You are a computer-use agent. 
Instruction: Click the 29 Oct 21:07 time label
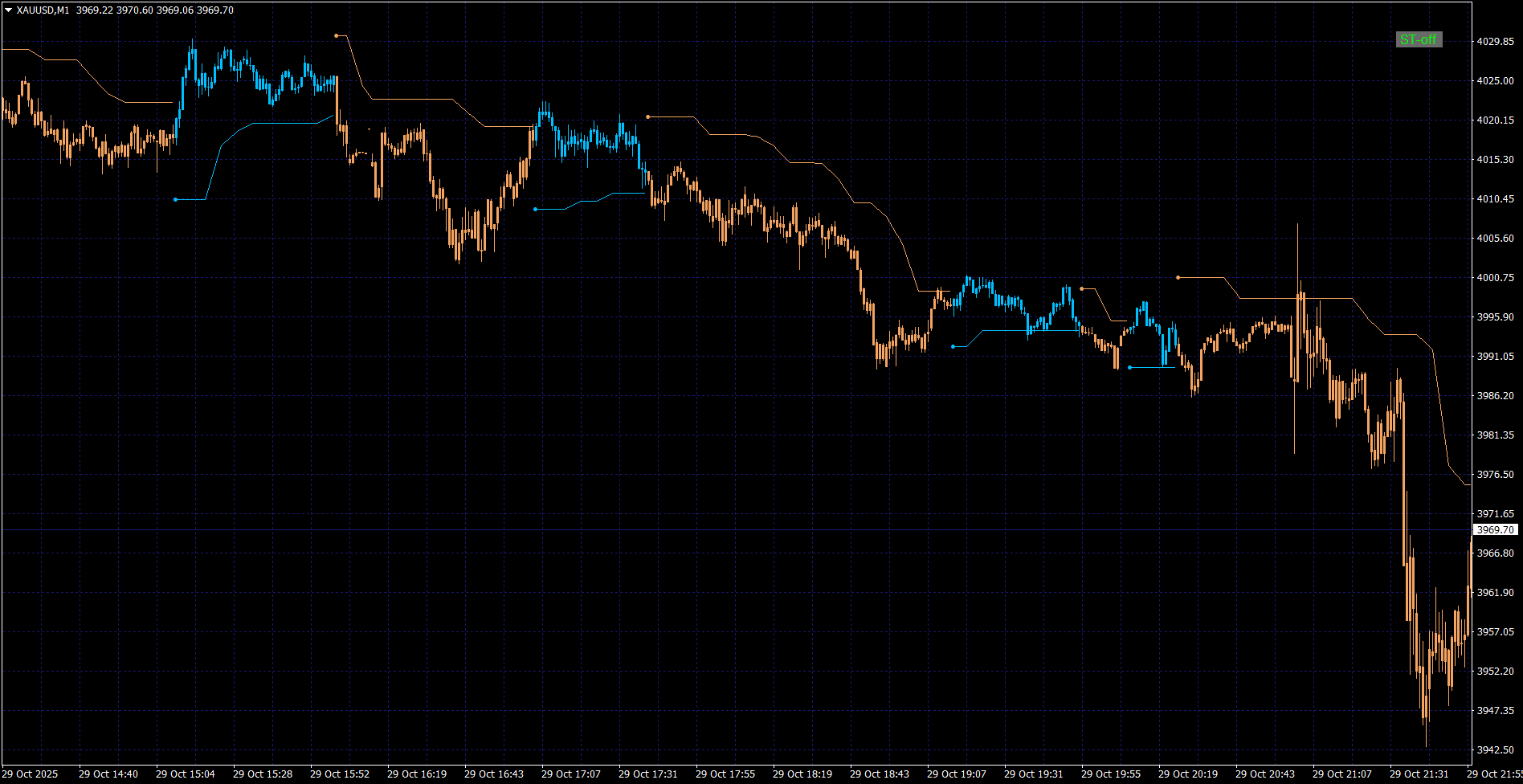tap(1342, 774)
